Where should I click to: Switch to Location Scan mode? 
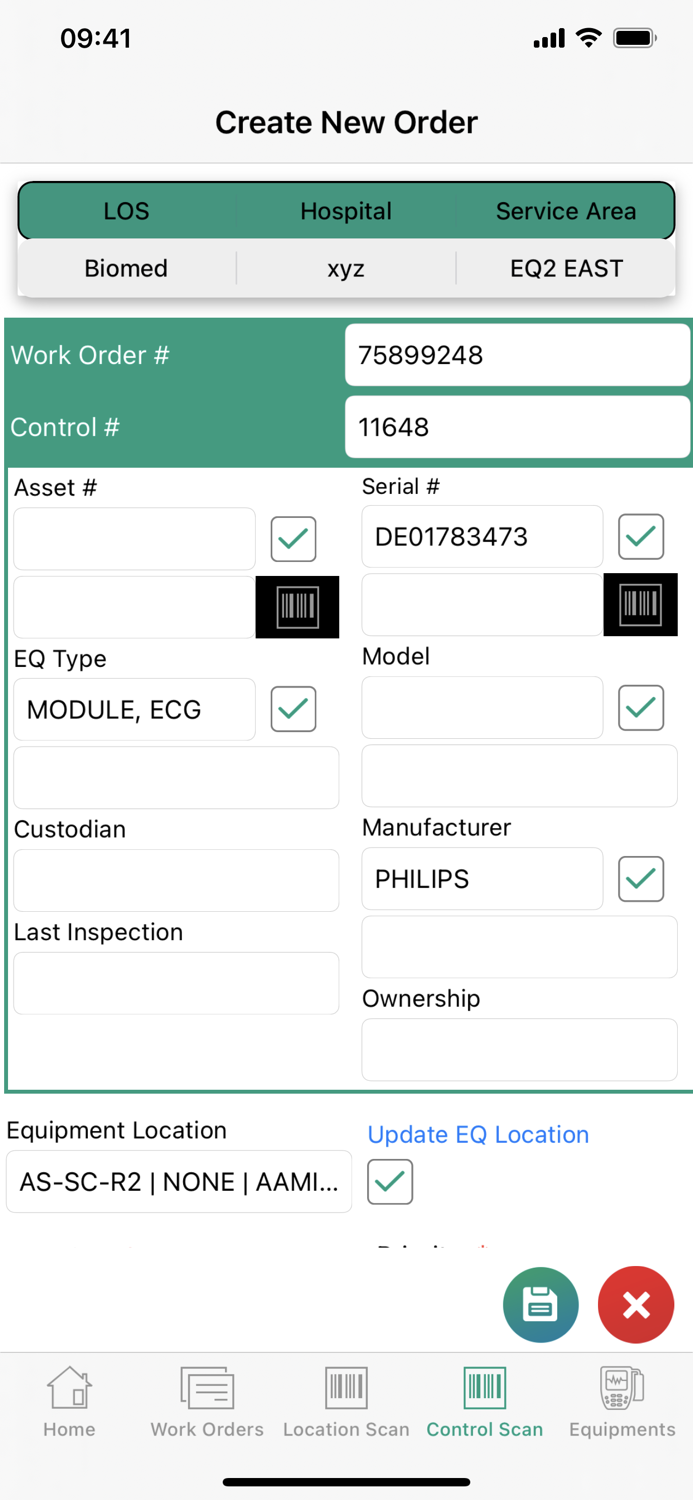pyautogui.click(x=345, y=1399)
